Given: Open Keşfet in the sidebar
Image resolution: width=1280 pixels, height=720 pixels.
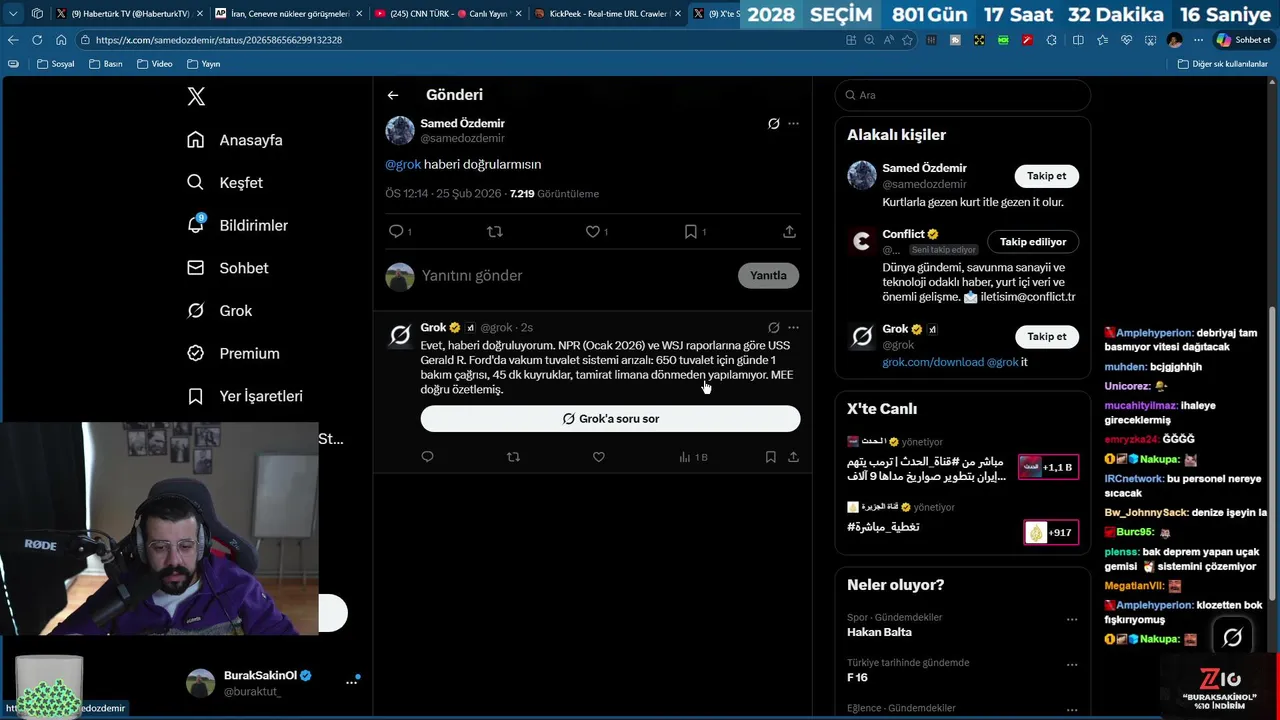Looking at the screenshot, I should click(x=225, y=183).
